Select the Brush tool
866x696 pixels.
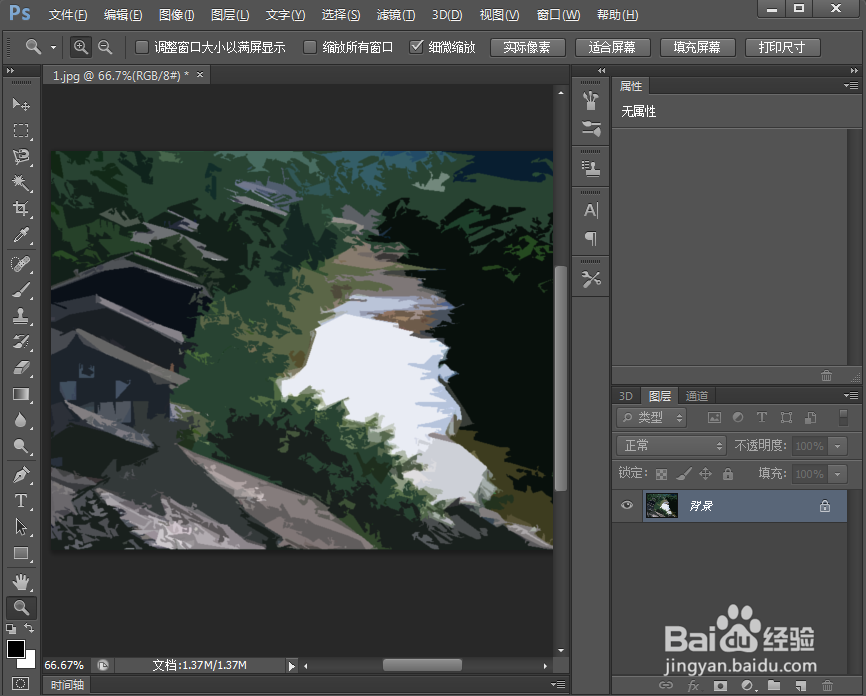pos(21,290)
